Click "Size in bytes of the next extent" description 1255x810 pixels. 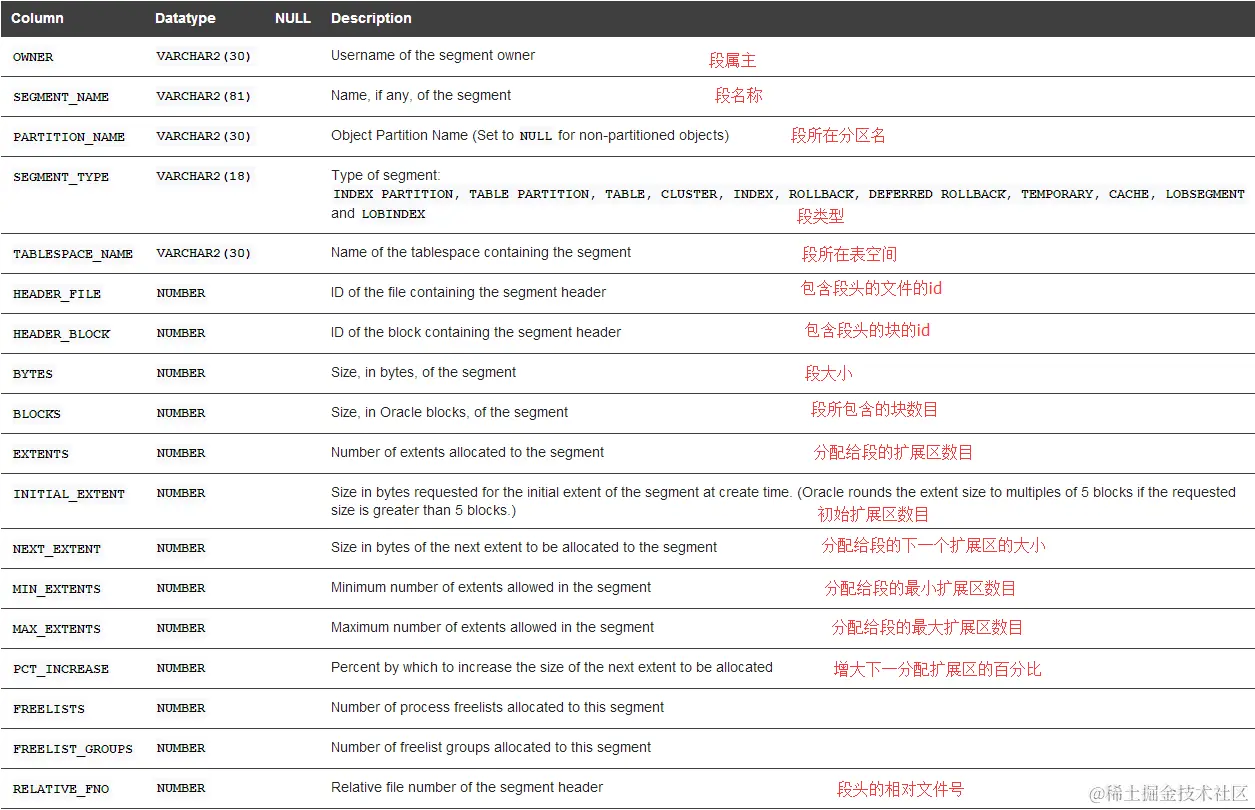(x=524, y=548)
